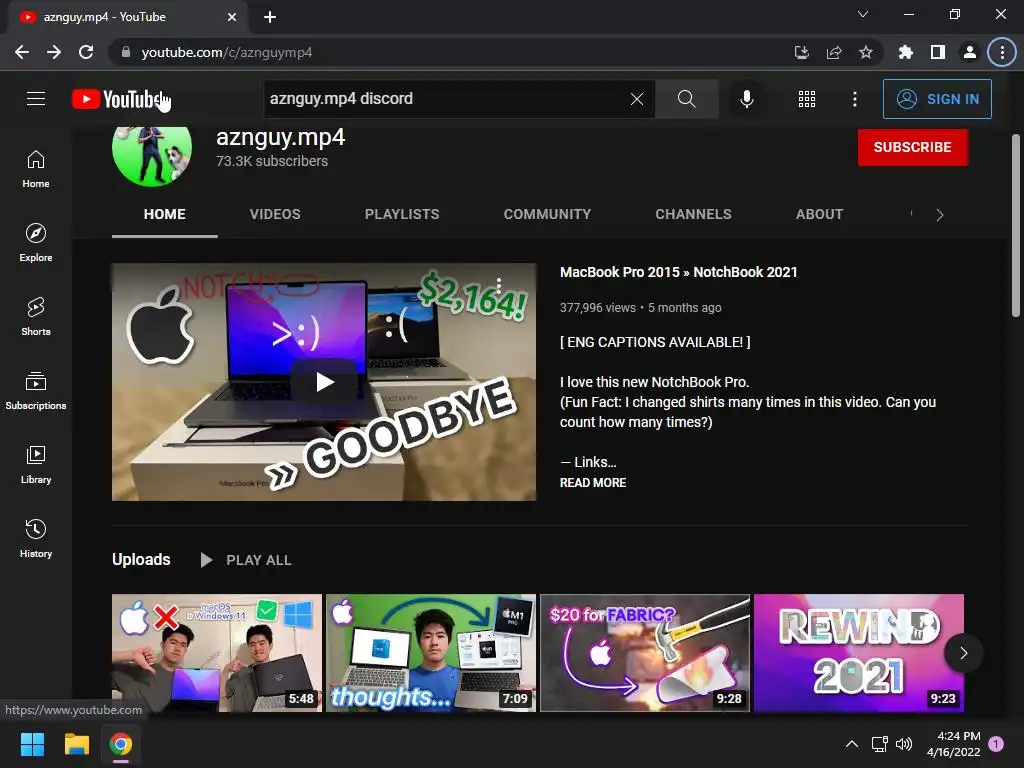Open Chrome profile icon

970,52
